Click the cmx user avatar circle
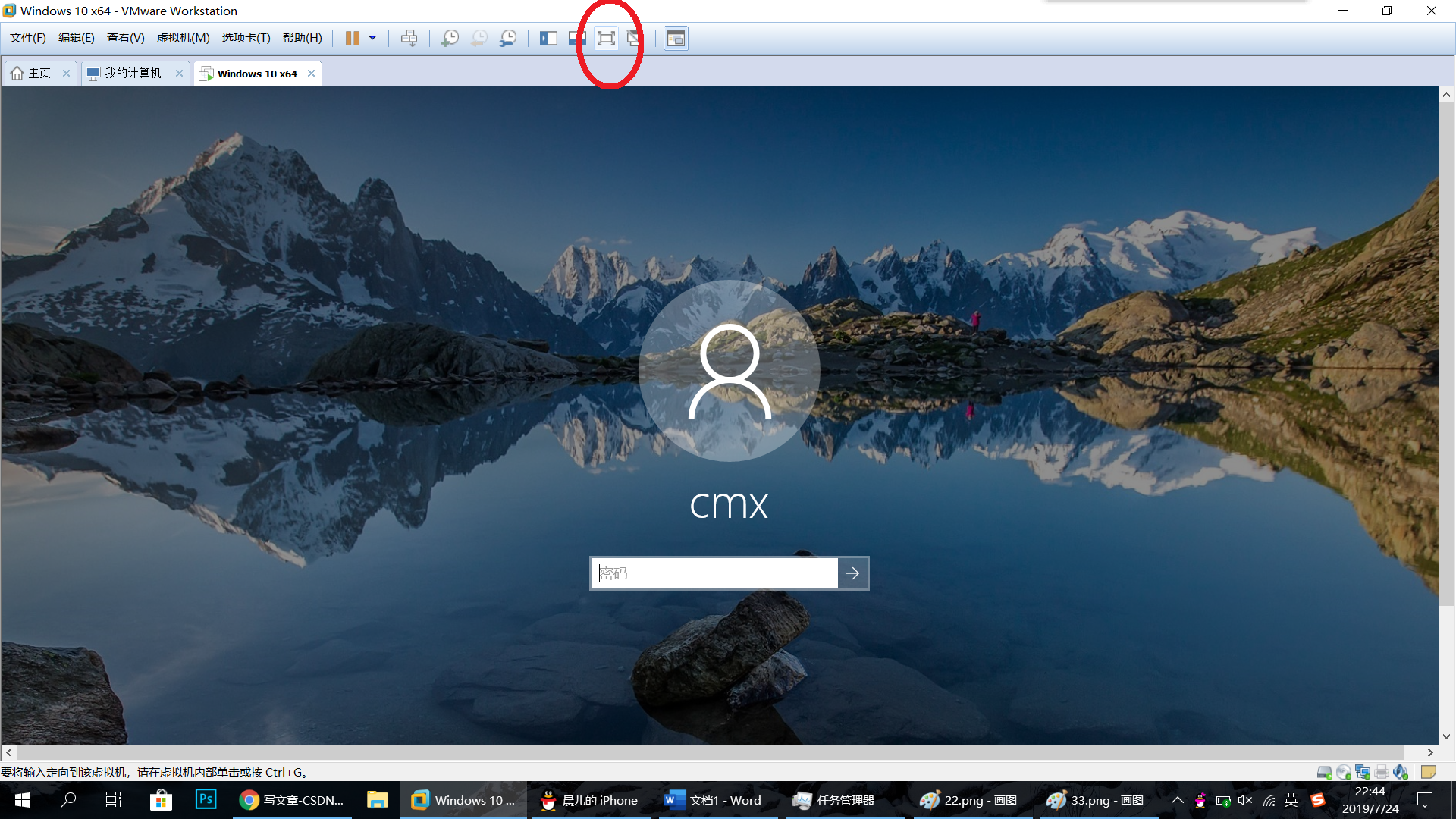 (730, 370)
